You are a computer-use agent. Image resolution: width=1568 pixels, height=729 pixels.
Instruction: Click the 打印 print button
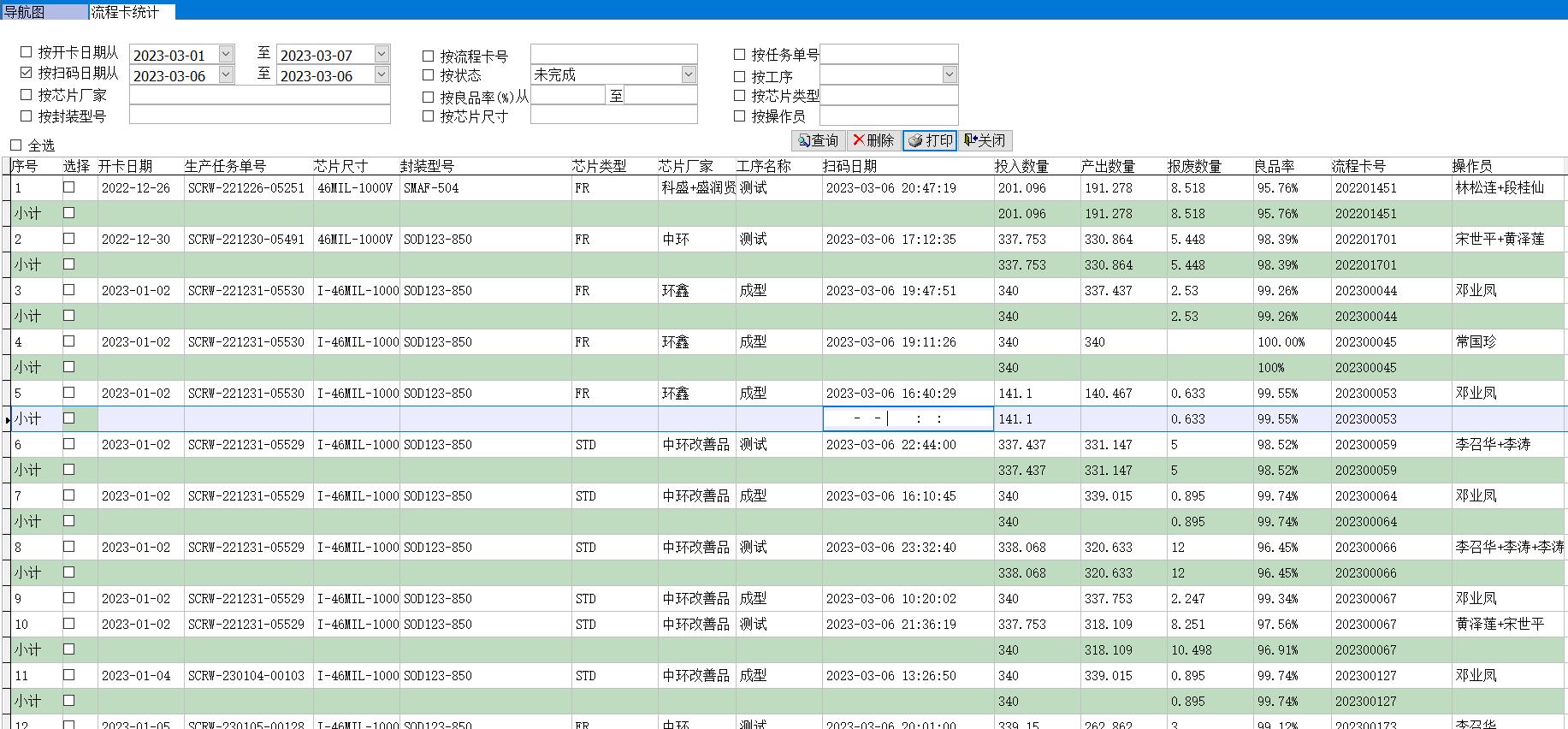coord(930,140)
